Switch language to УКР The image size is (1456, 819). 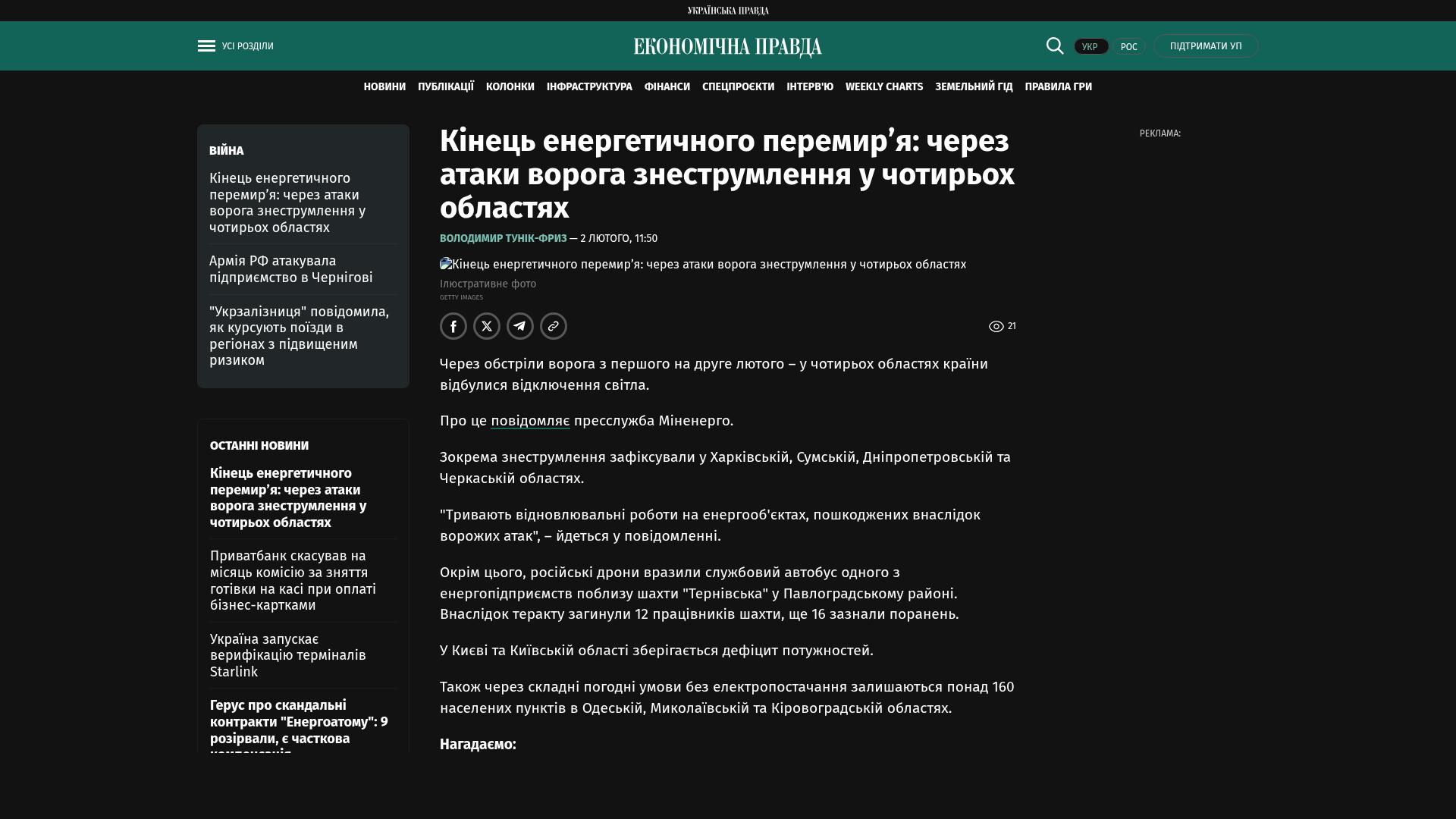pyautogui.click(x=1090, y=47)
